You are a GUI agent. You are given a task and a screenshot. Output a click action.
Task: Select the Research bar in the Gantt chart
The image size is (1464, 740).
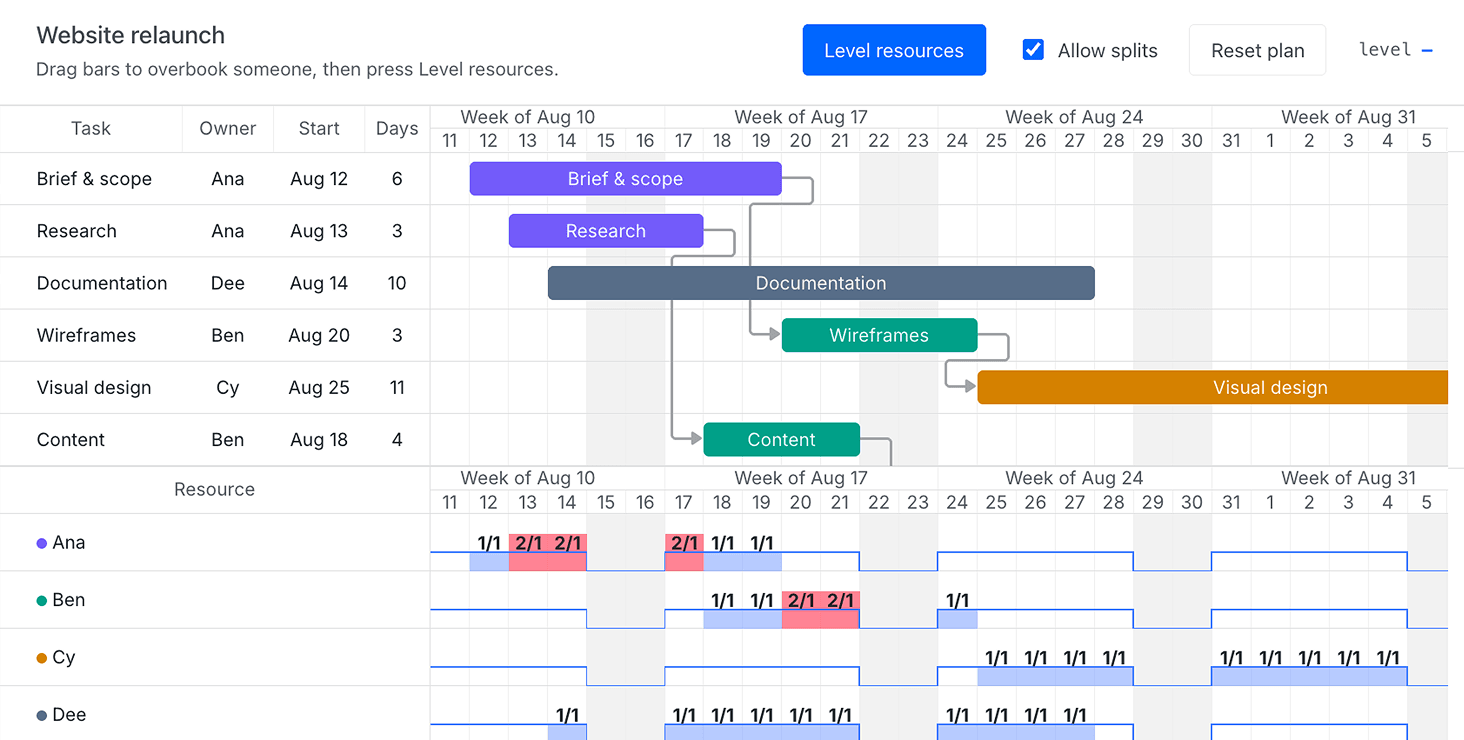point(606,231)
